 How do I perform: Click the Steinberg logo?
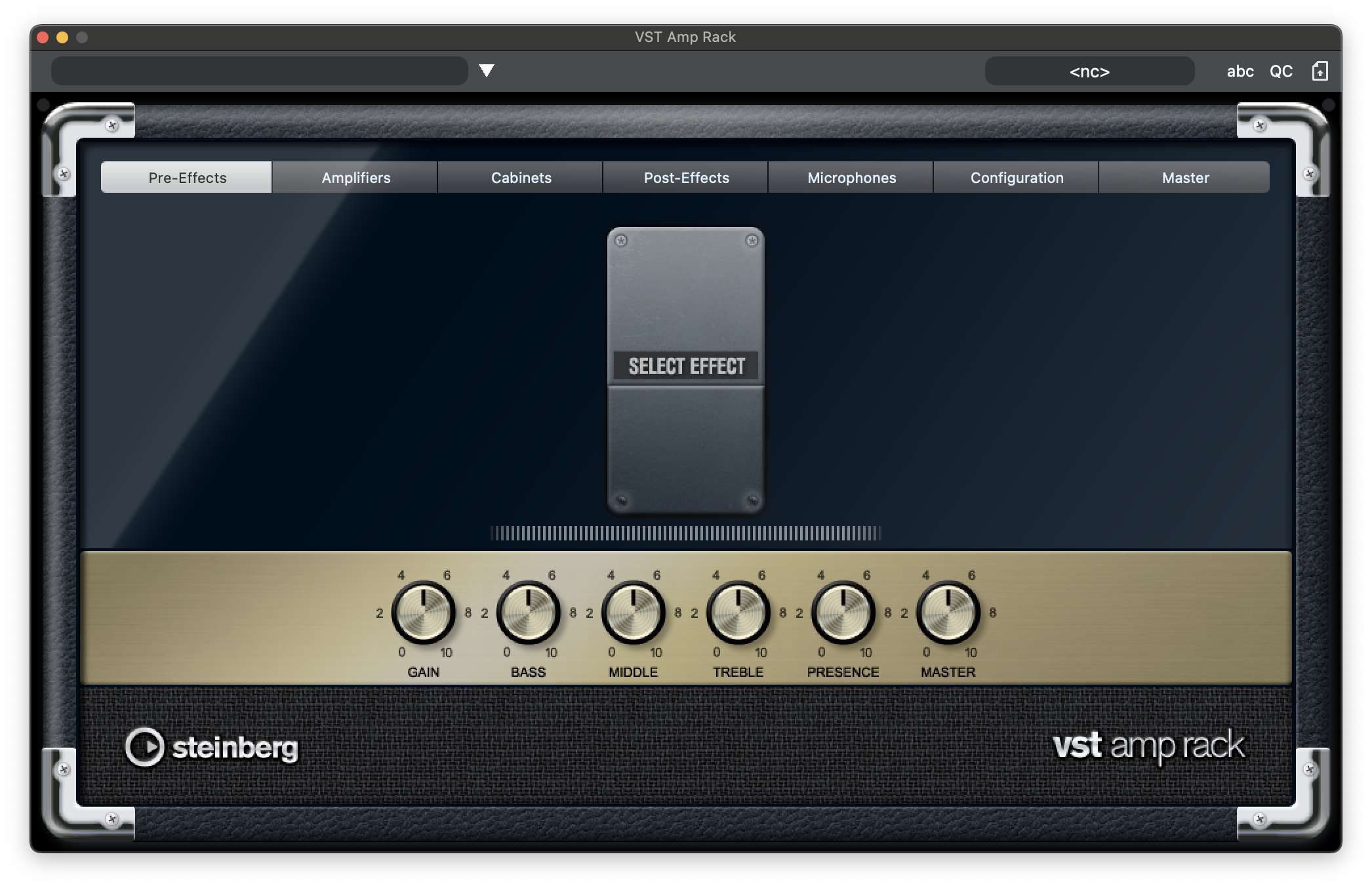click(x=211, y=747)
